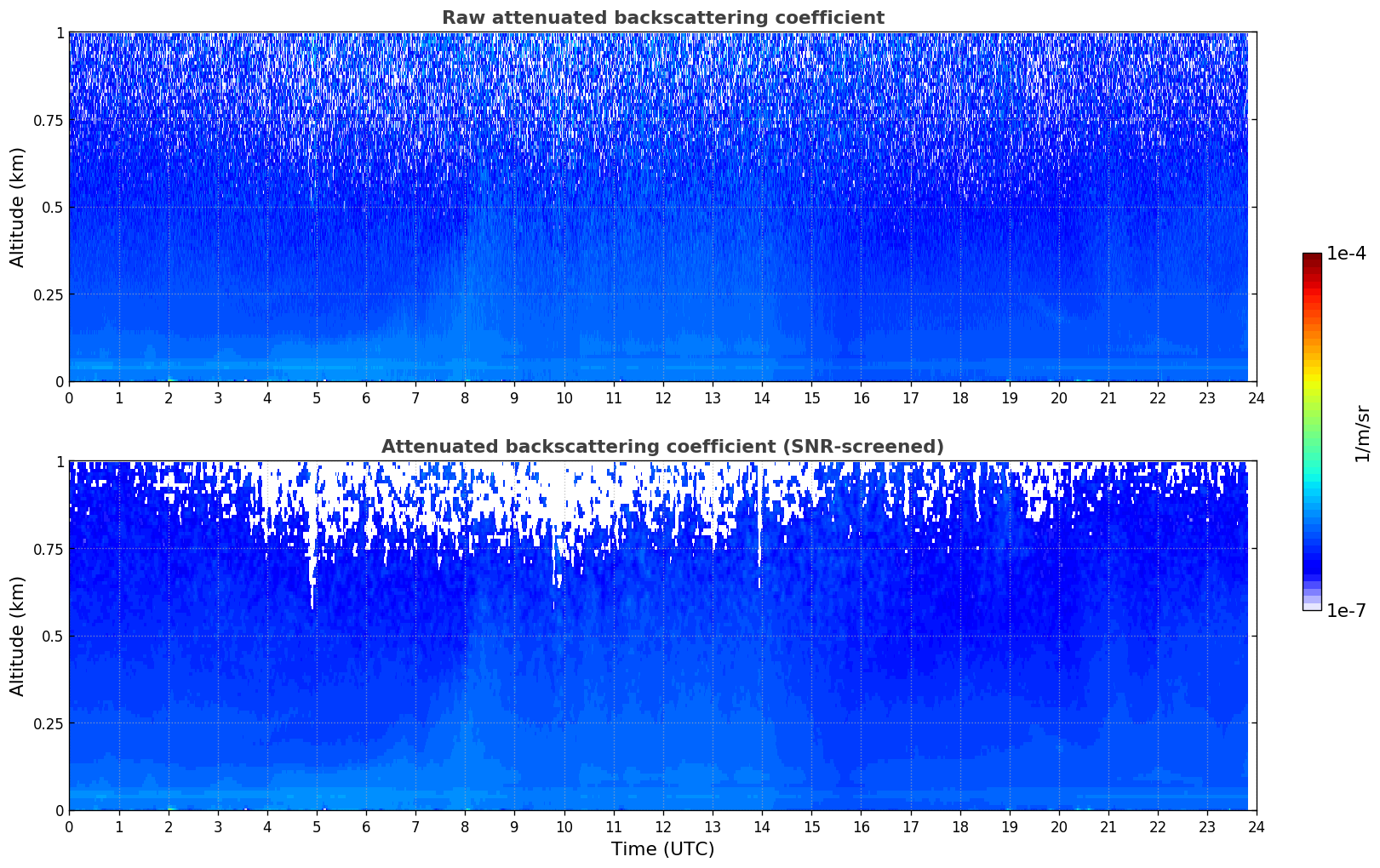Image resolution: width=1380 pixels, height=868 pixels.
Task: Click the 0.75 altitude tick on top plot
Action: click(x=49, y=120)
